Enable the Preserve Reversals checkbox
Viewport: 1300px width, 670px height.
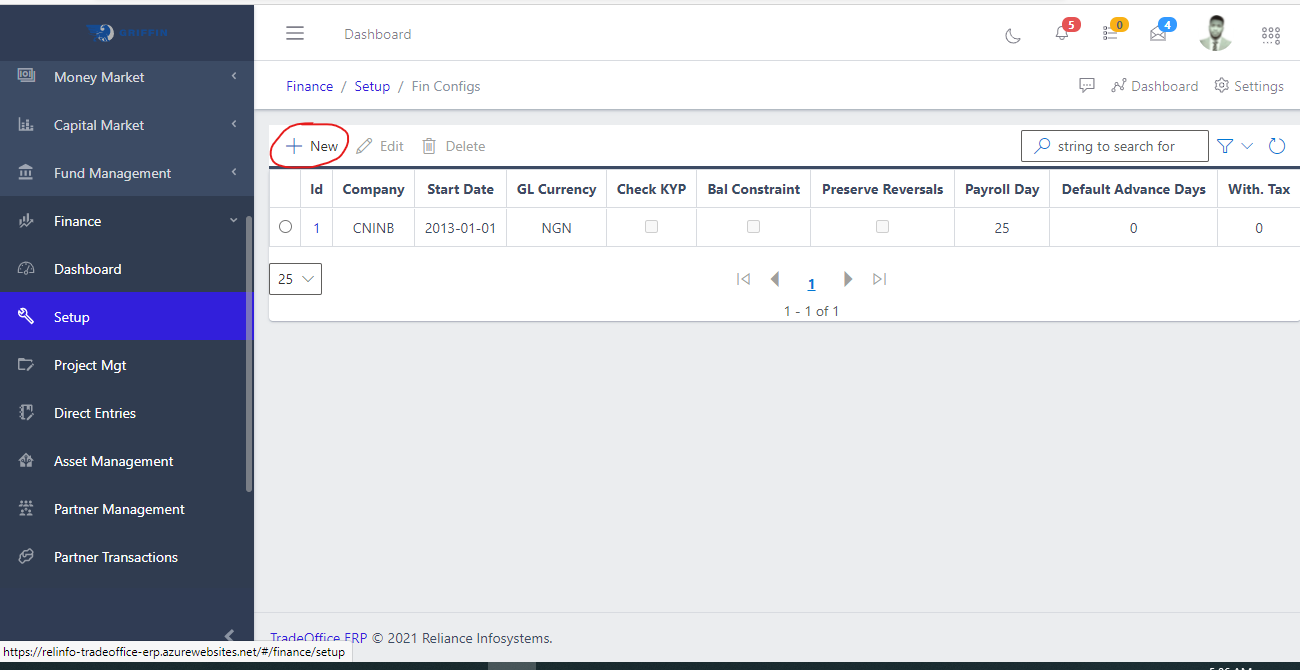(x=882, y=226)
